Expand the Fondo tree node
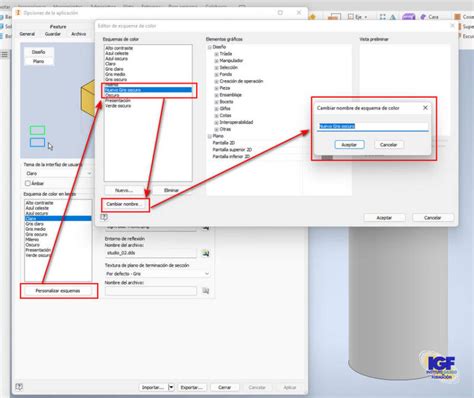 pos(216,75)
